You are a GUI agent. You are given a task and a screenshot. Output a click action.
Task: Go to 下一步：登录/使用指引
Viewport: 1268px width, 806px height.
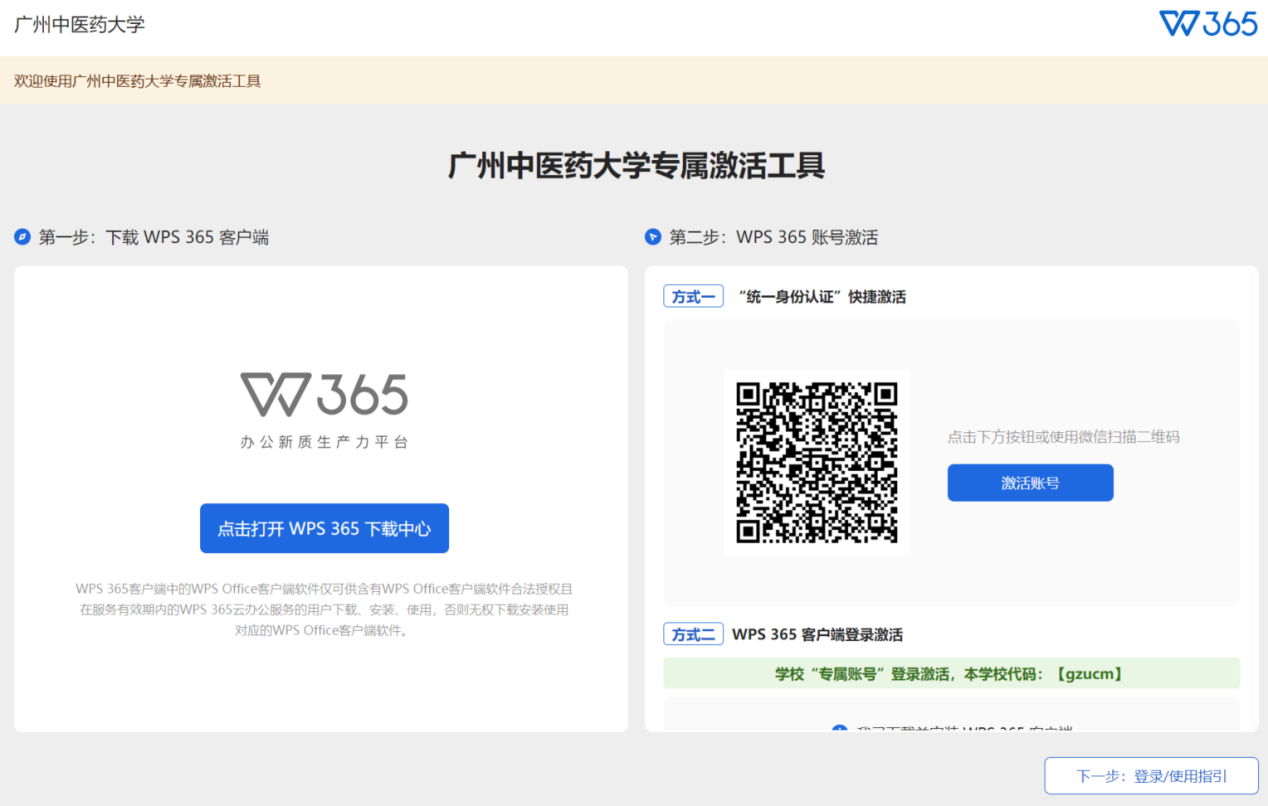tap(1151, 775)
